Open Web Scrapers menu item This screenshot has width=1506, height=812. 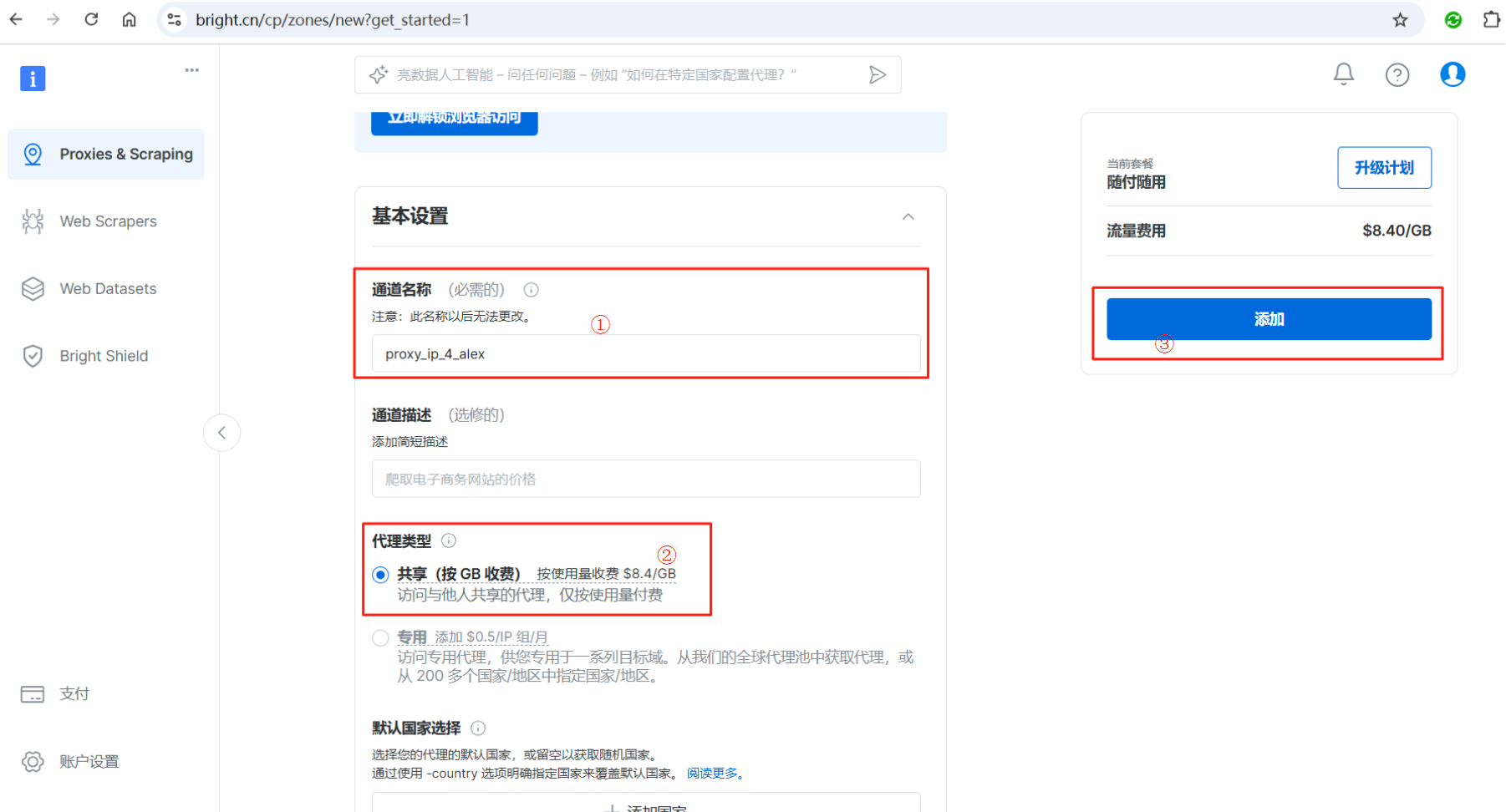coord(106,221)
